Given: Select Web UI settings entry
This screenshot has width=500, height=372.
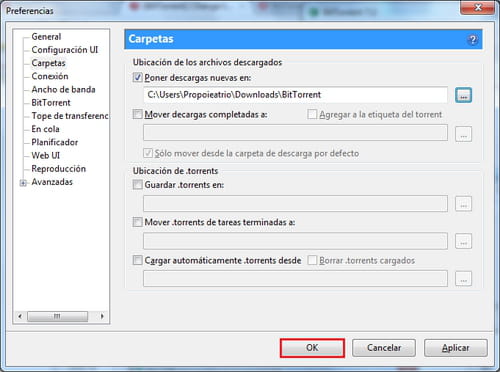Looking at the screenshot, I should [46, 155].
